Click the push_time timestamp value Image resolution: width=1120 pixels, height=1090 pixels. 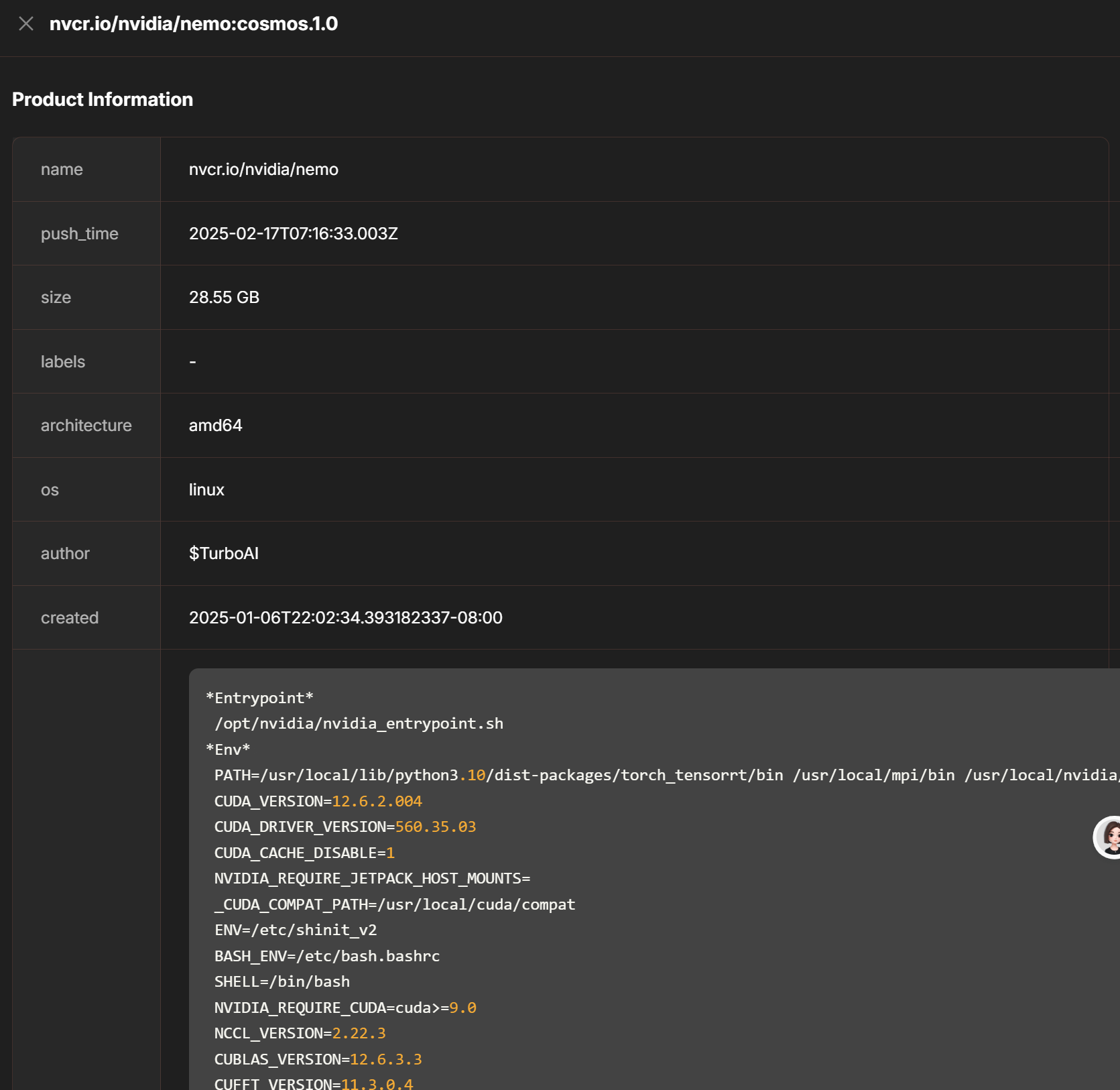click(293, 234)
